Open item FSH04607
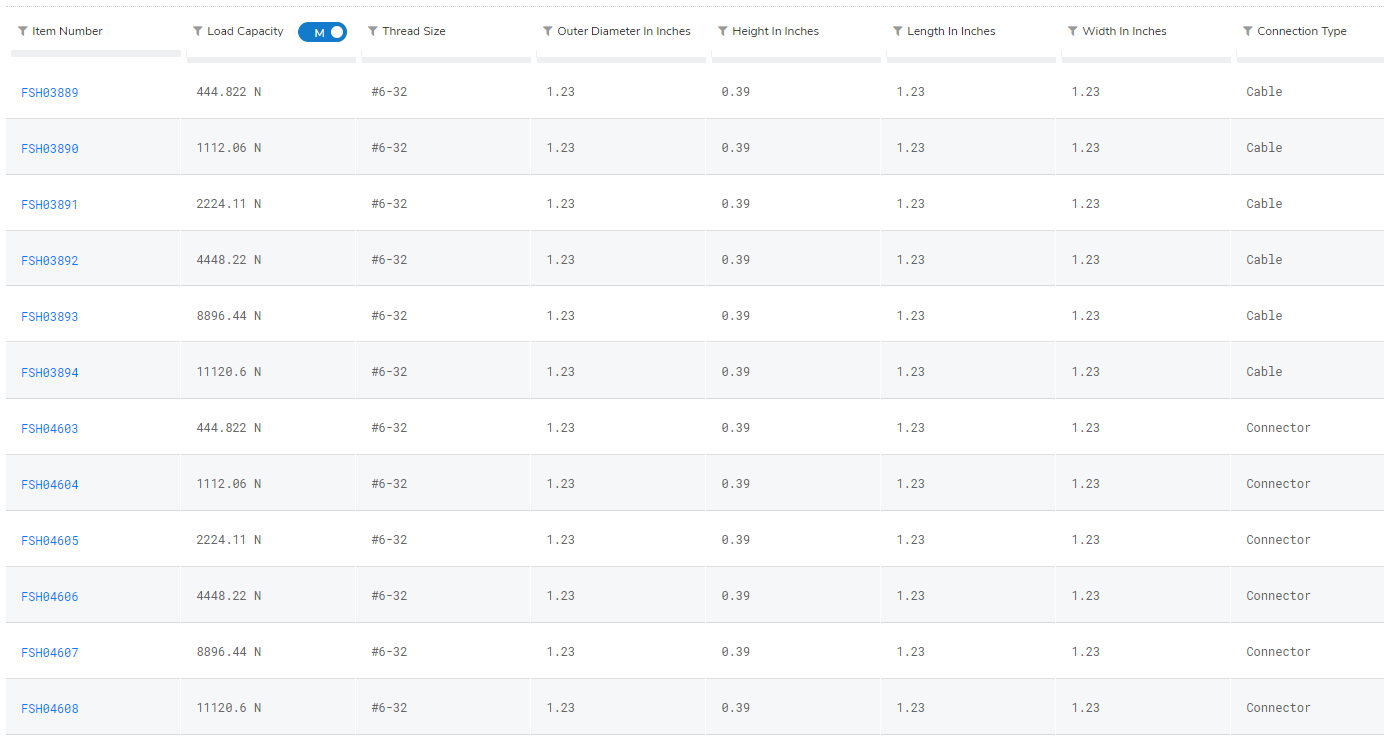Screen dimensions: 1384x739 [50, 653]
